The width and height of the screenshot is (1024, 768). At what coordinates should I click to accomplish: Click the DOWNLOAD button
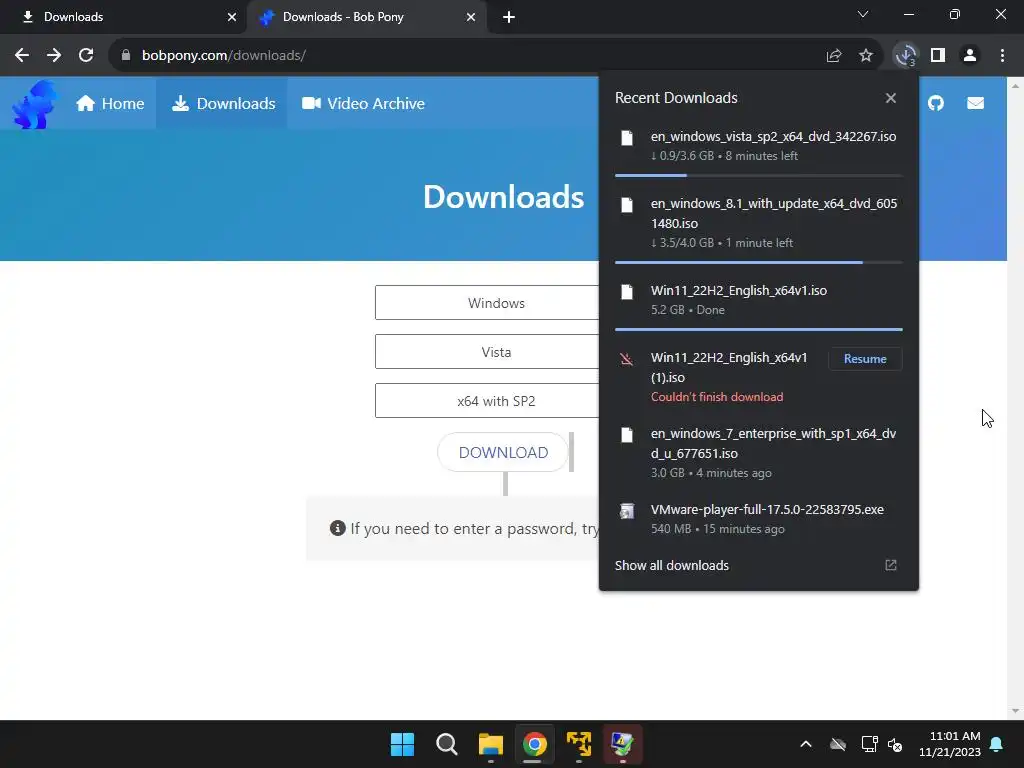(x=503, y=452)
